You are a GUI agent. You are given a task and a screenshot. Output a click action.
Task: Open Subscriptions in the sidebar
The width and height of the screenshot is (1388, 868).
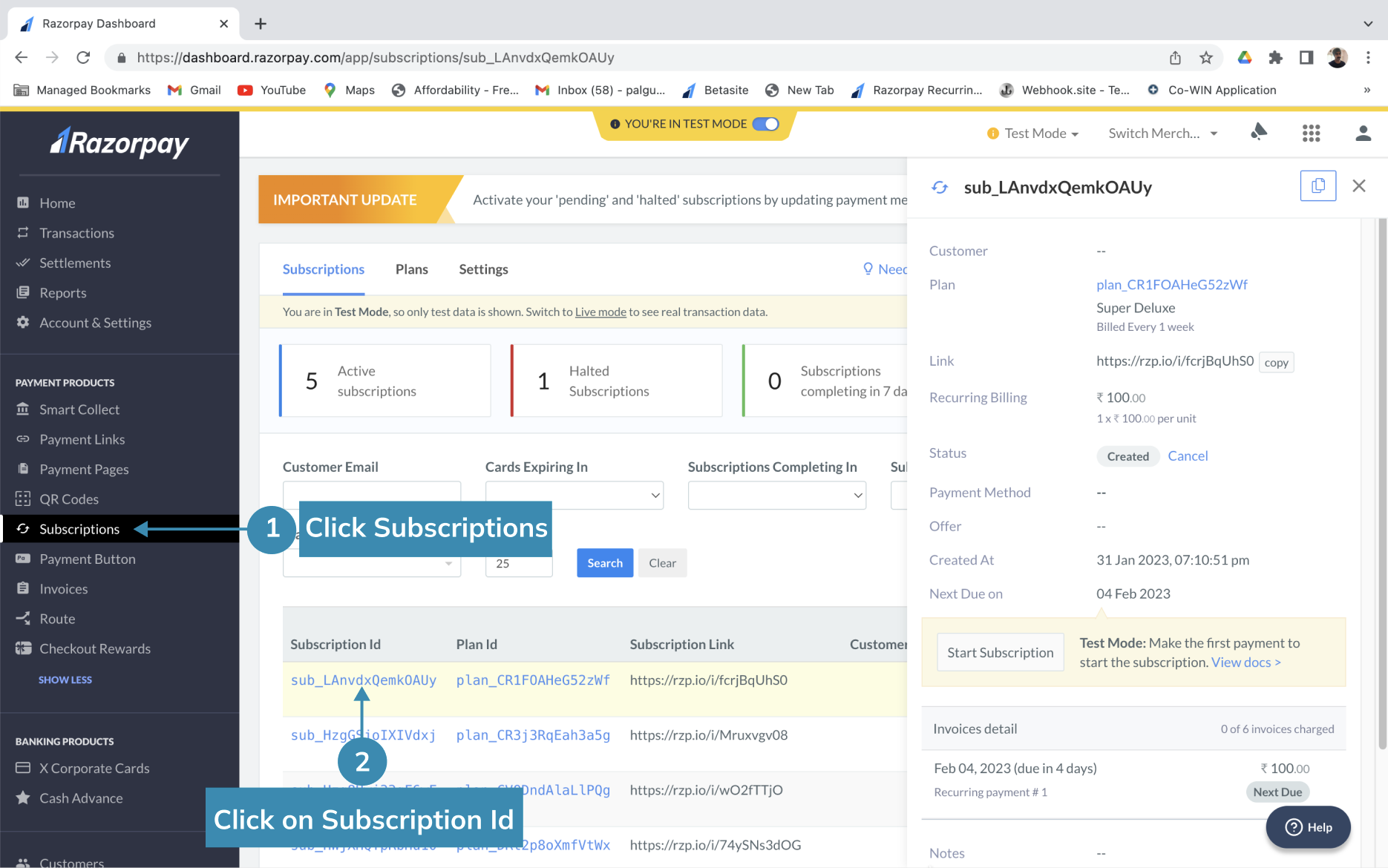[x=79, y=529]
